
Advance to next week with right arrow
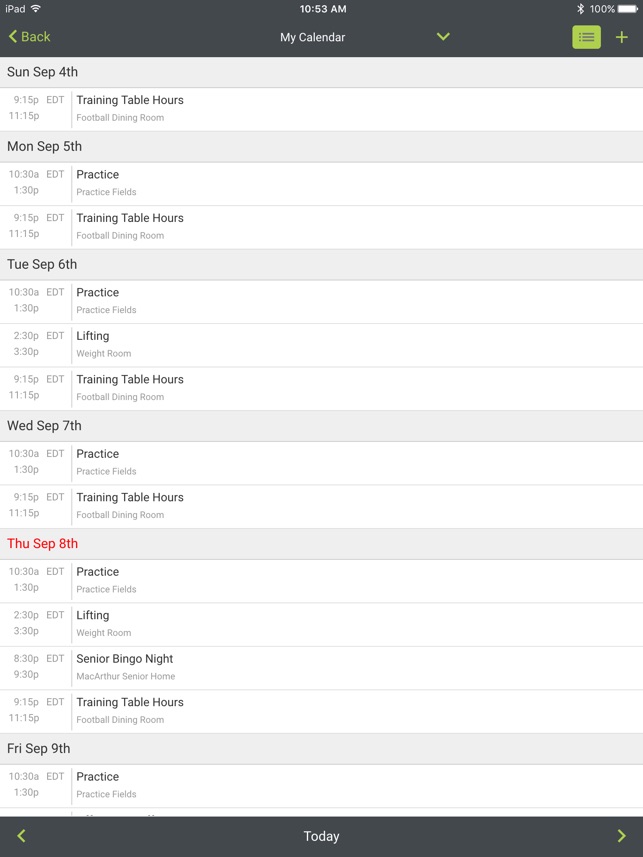(x=621, y=836)
